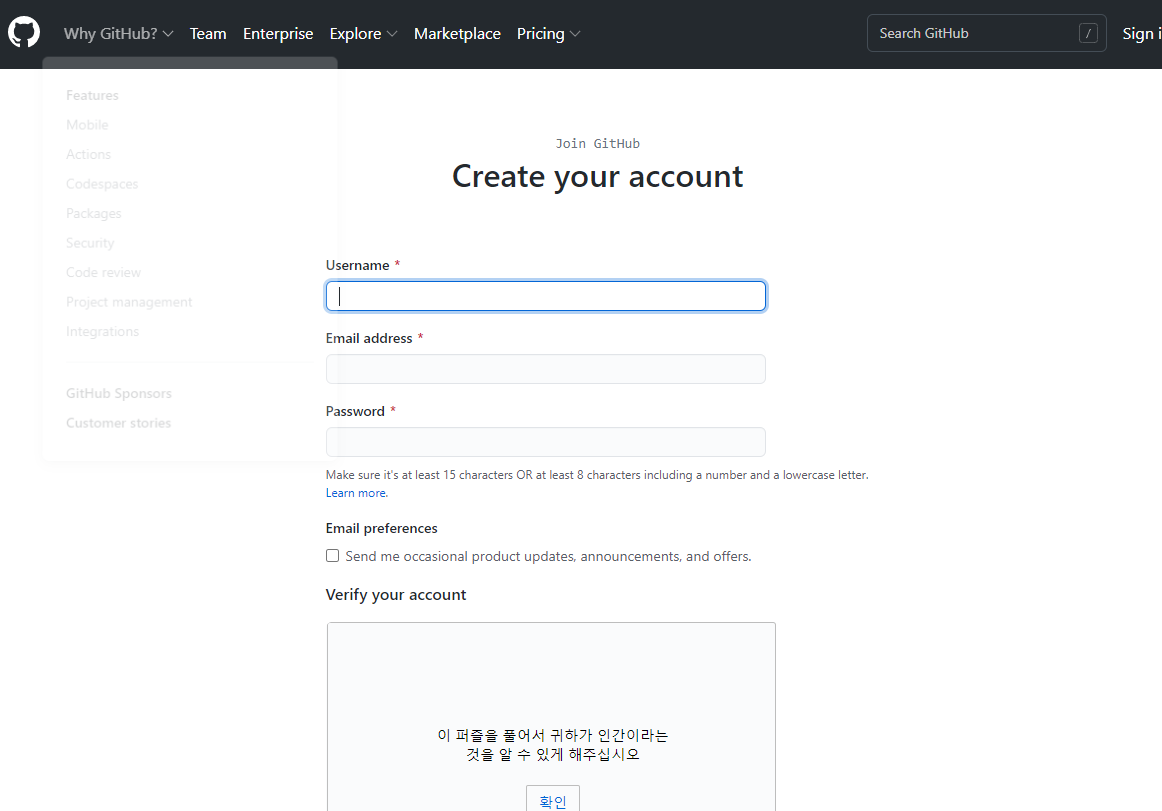Click the Join GitHub text
This screenshot has height=811, width=1162.
[597, 143]
